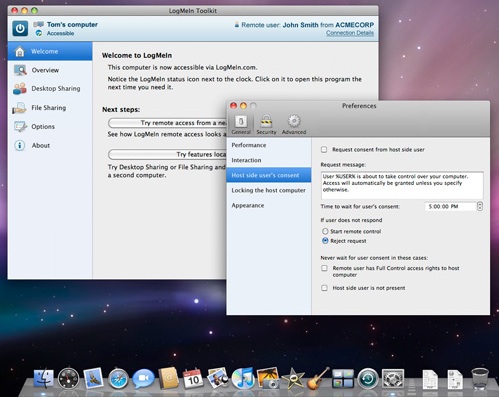Select Host side user's consent item

269,175
